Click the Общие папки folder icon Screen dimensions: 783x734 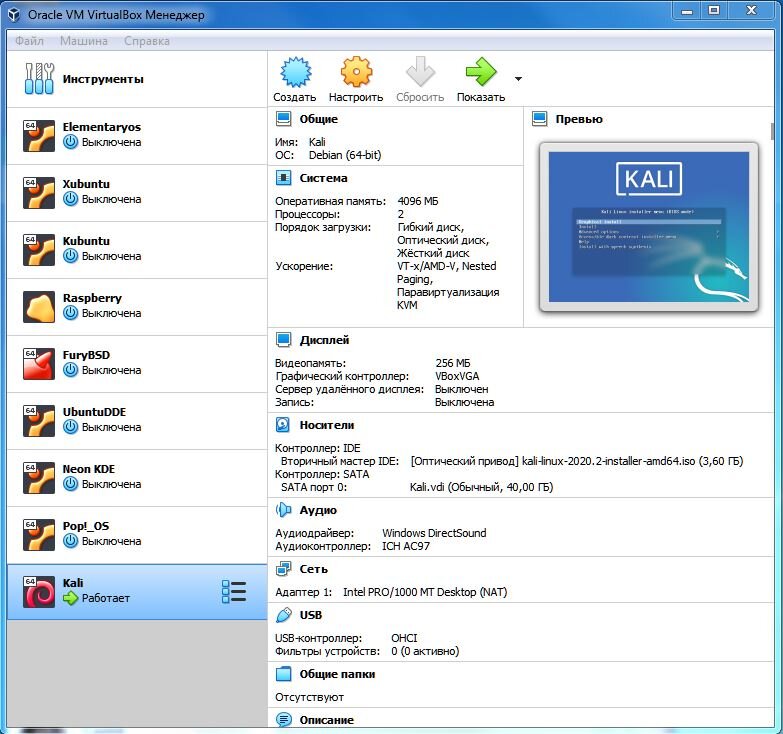pos(283,674)
